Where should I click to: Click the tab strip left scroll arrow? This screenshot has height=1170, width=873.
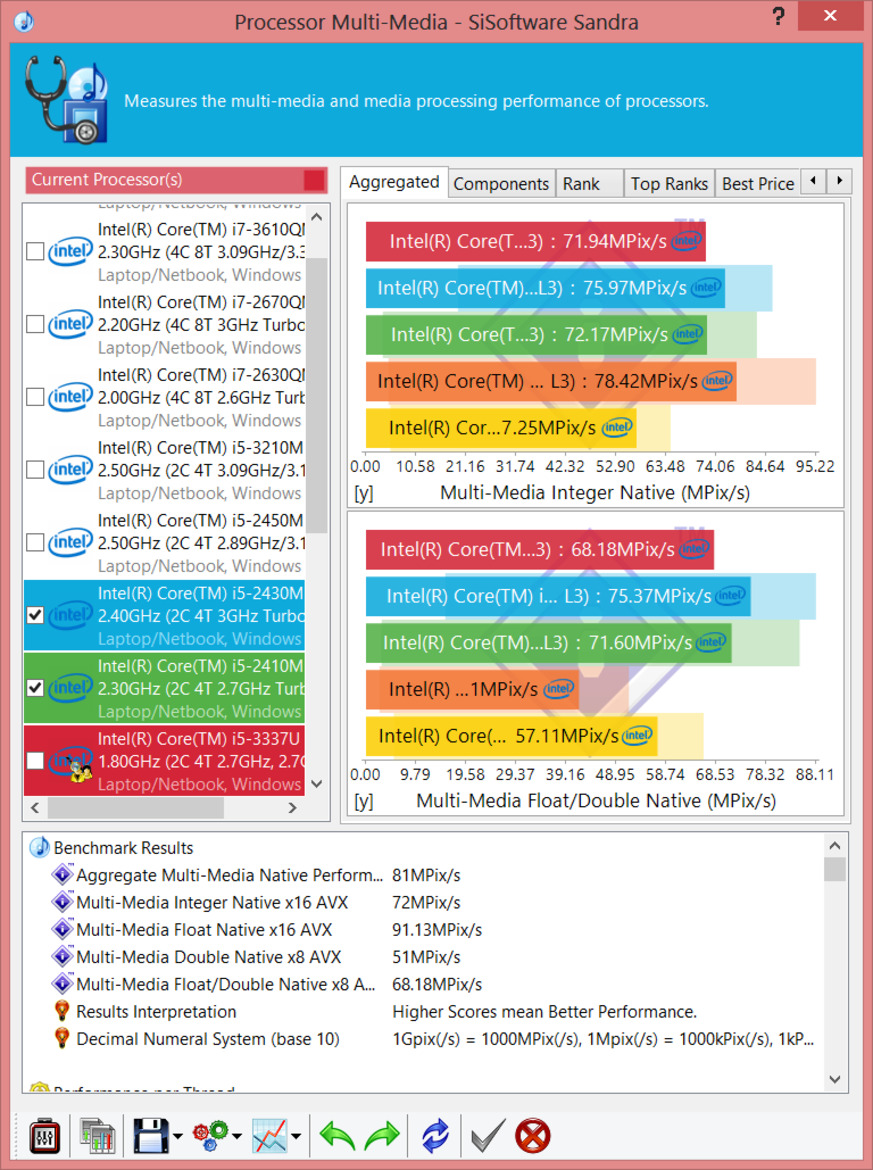point(813,181)
